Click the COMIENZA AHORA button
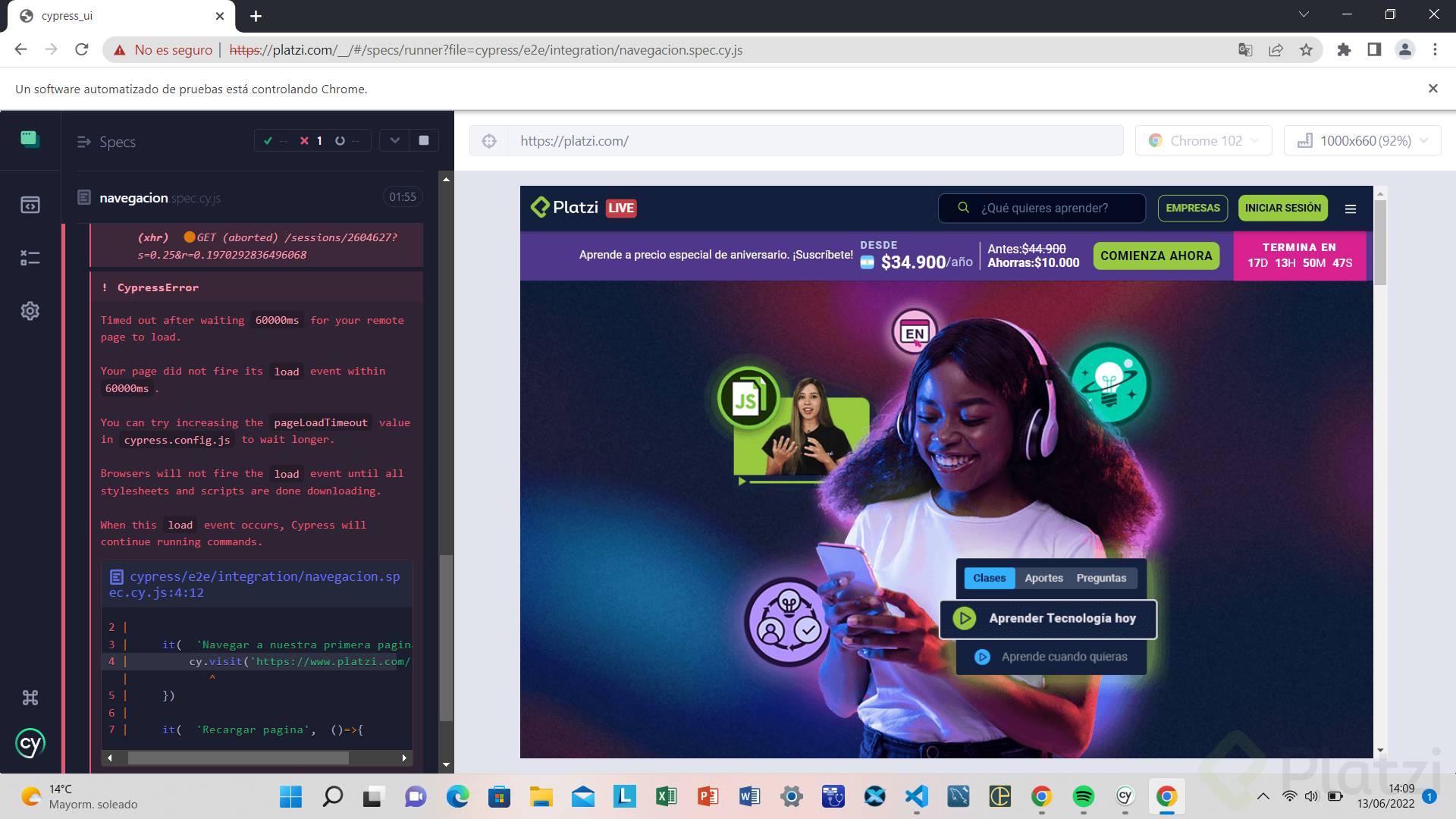 tap(1156, 256)
